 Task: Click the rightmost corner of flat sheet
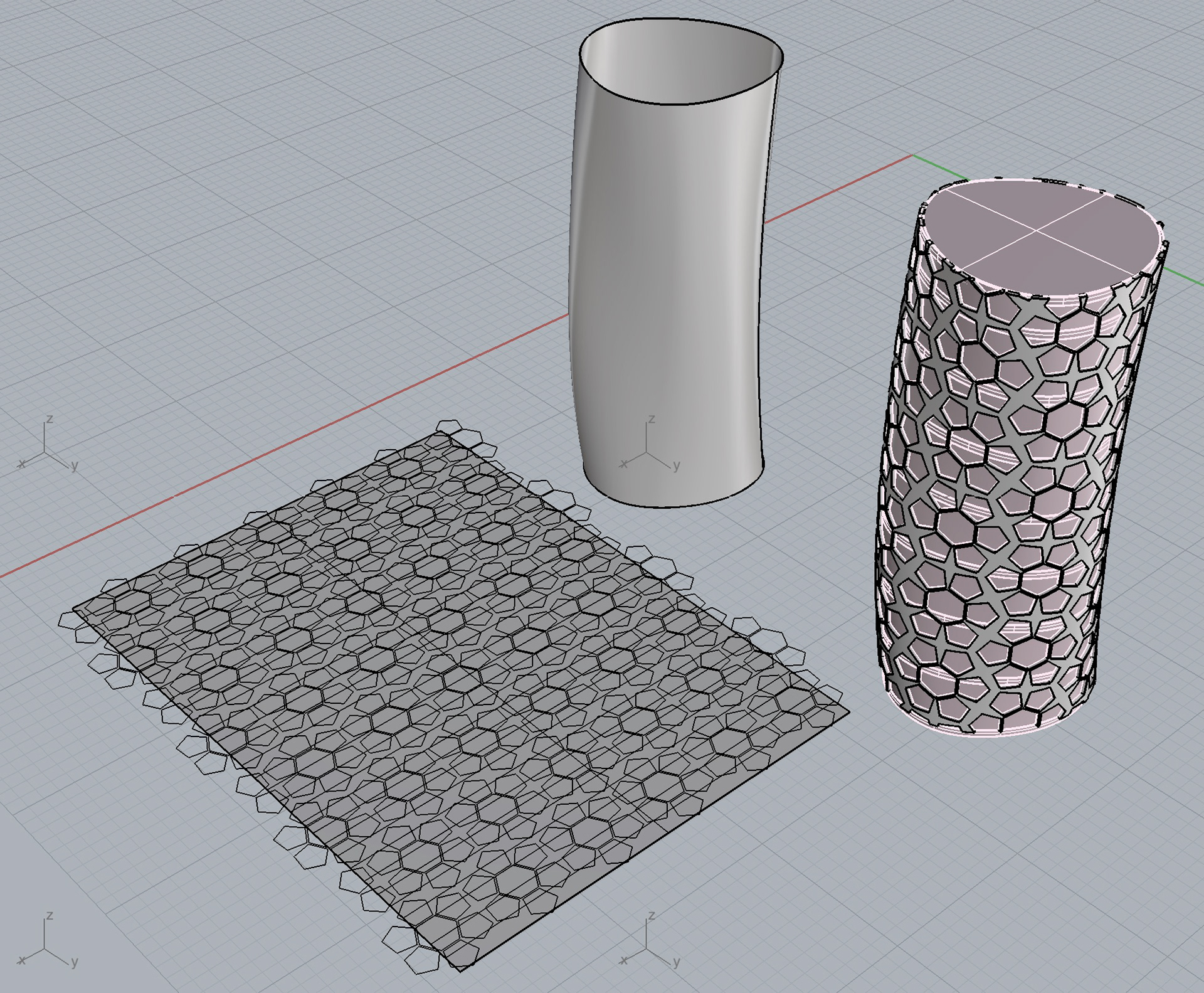point(848,713)
